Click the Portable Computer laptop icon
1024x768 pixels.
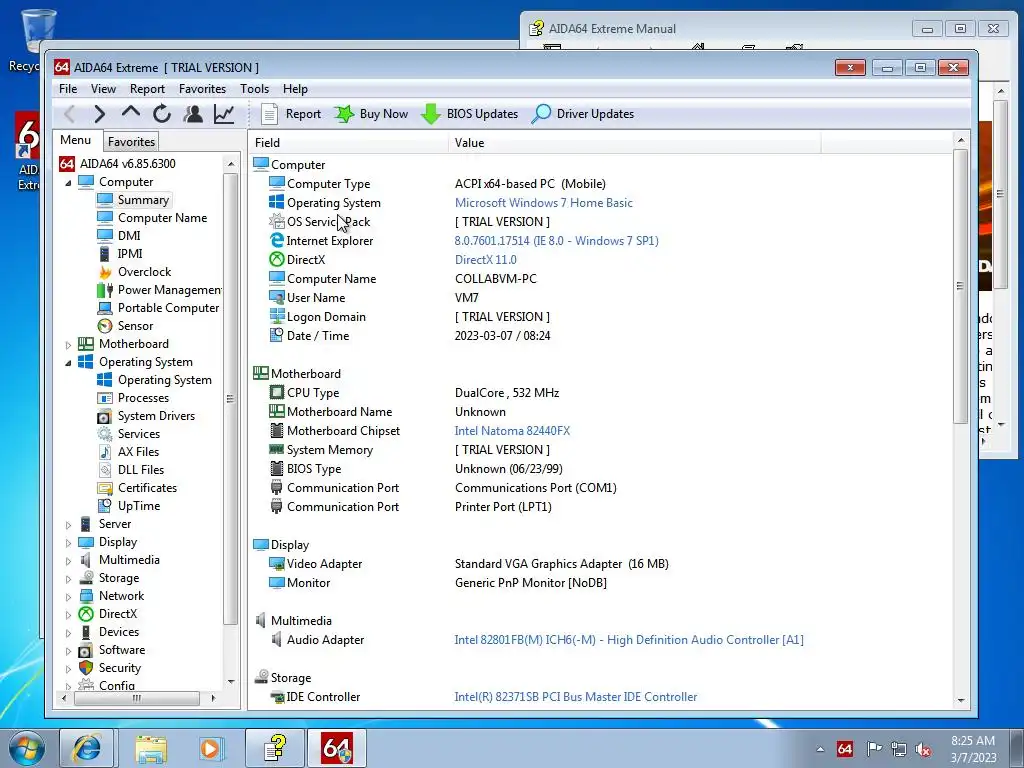(104, 308)
